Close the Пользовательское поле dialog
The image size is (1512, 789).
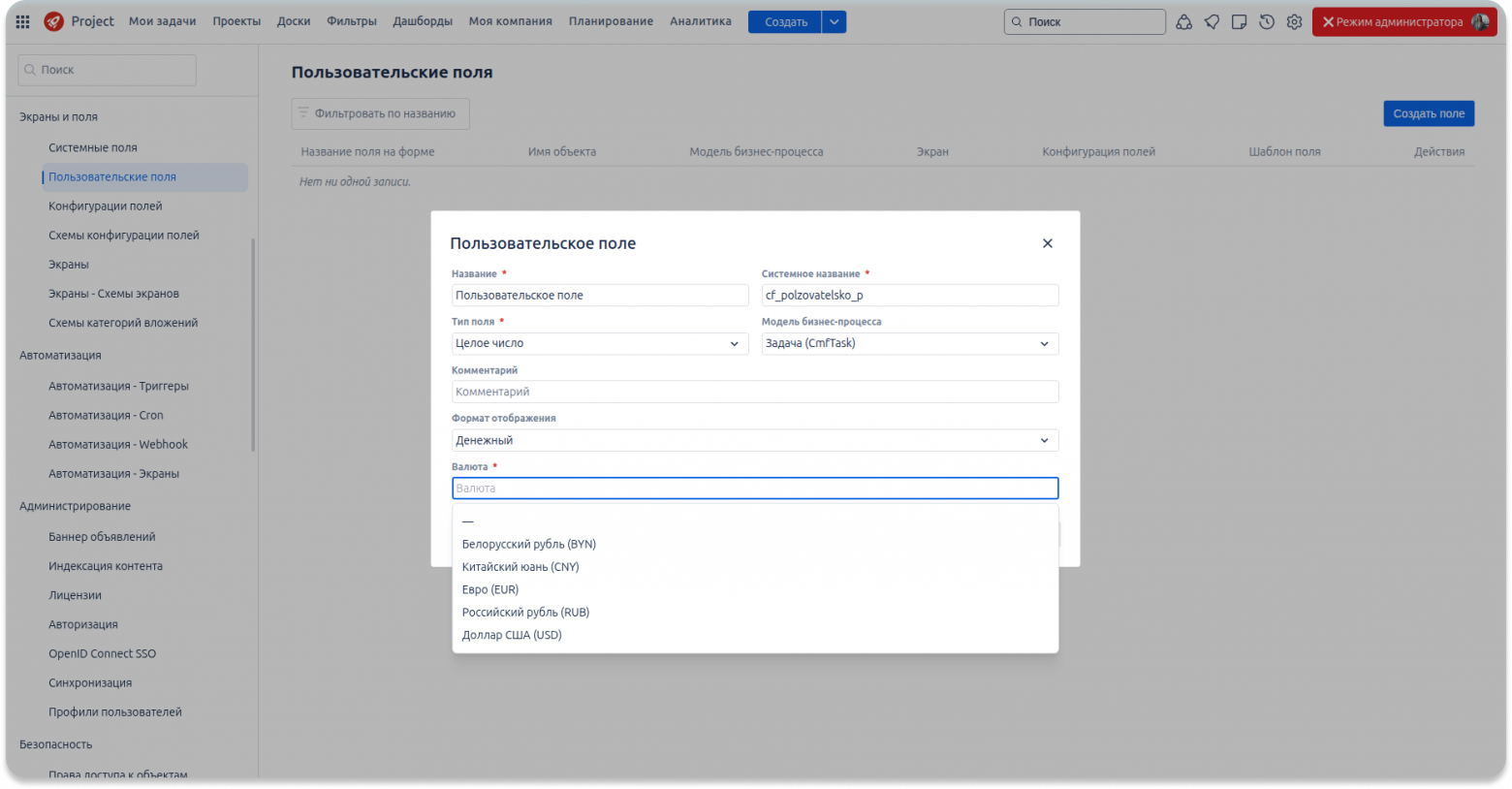click(1047, 243)
